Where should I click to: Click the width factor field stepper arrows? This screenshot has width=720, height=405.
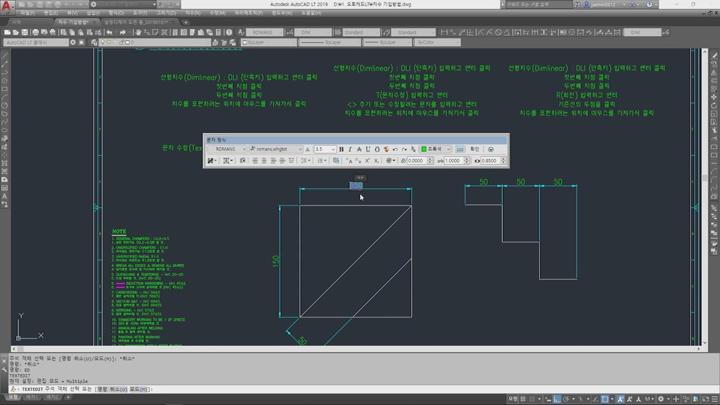(x=503, y=161)
